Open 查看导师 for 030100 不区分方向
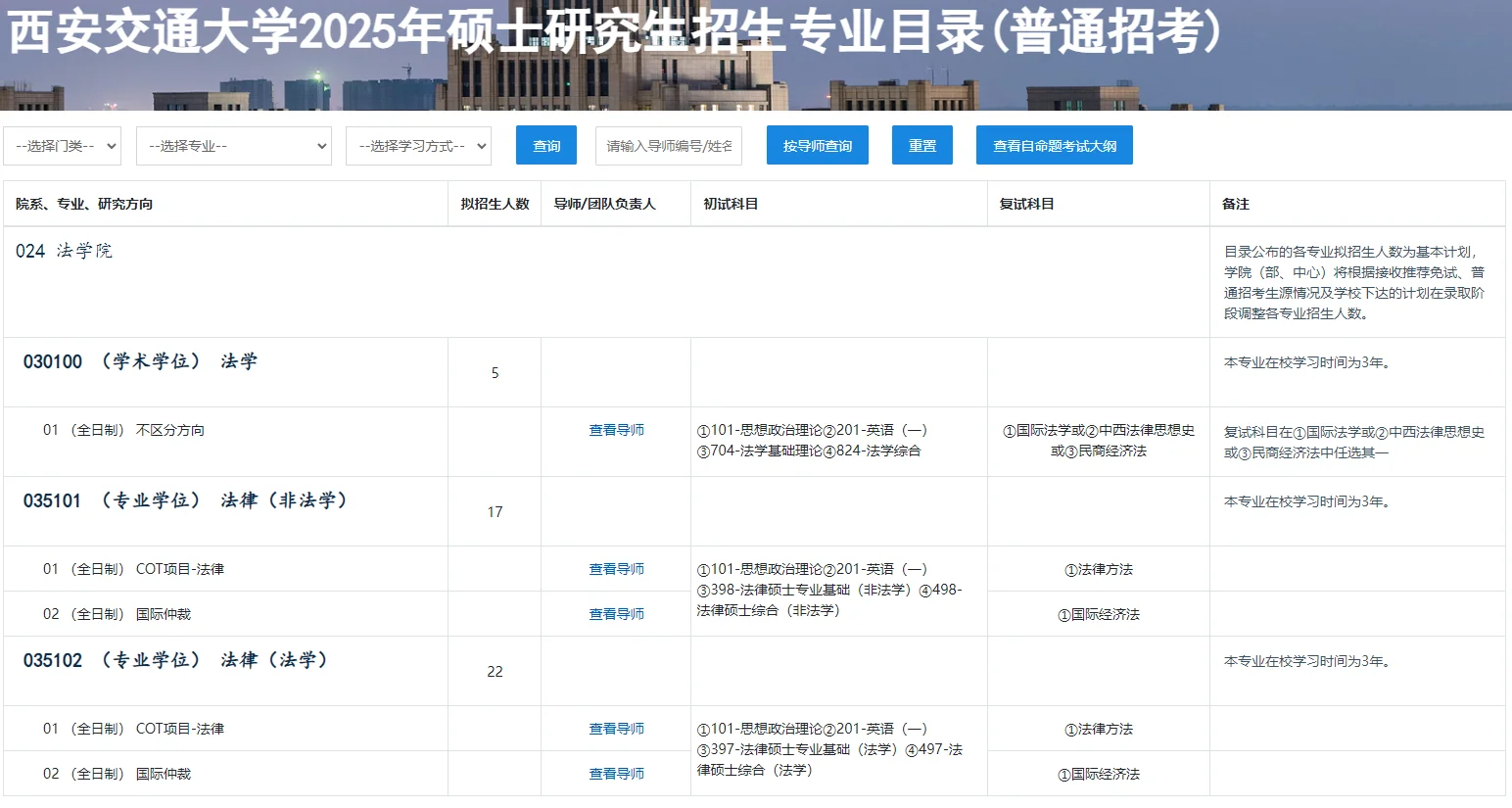Screen dimensions: 1512x808 click(x=616, y=430)
